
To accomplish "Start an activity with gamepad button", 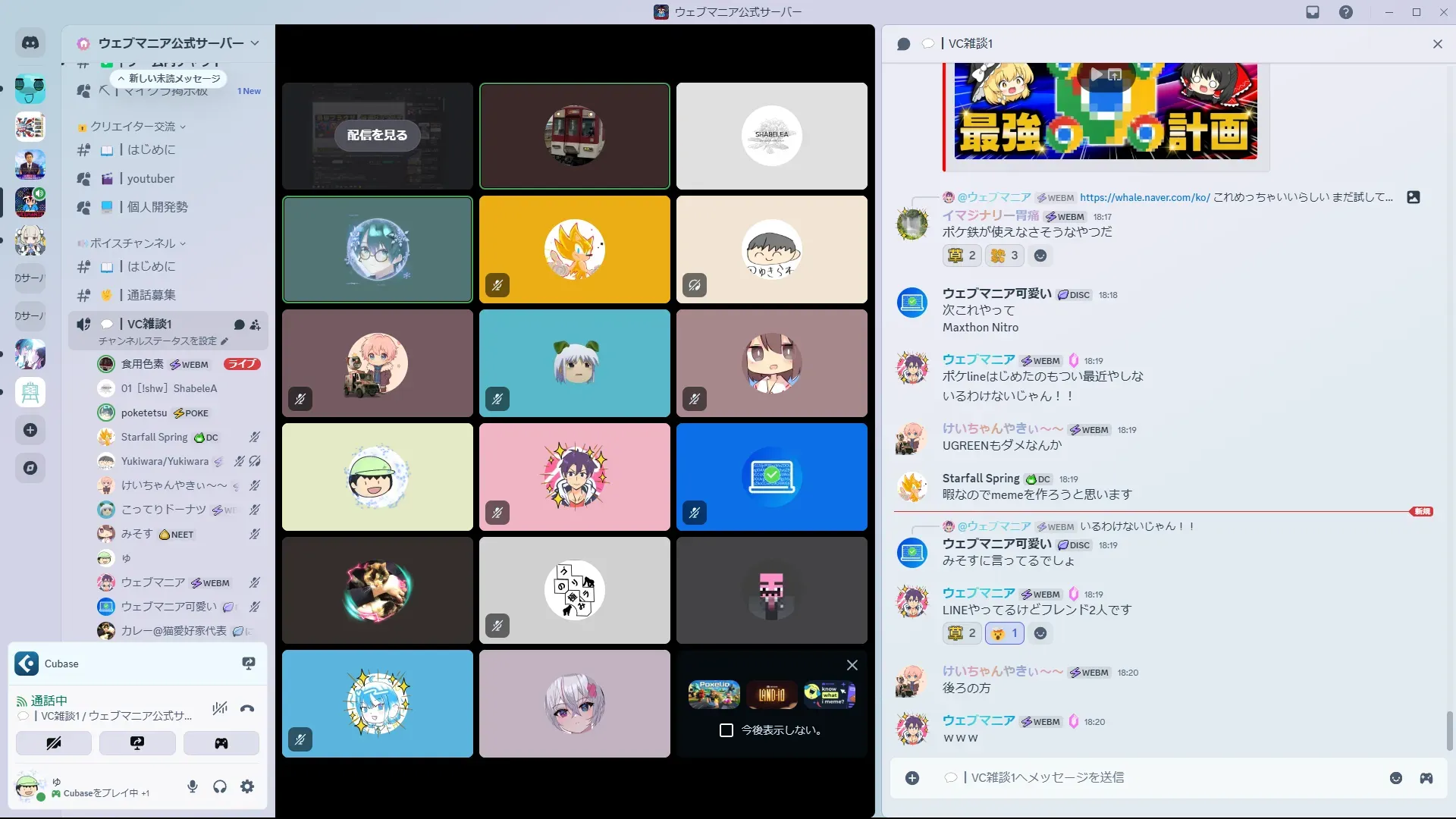I will point(221,743).
